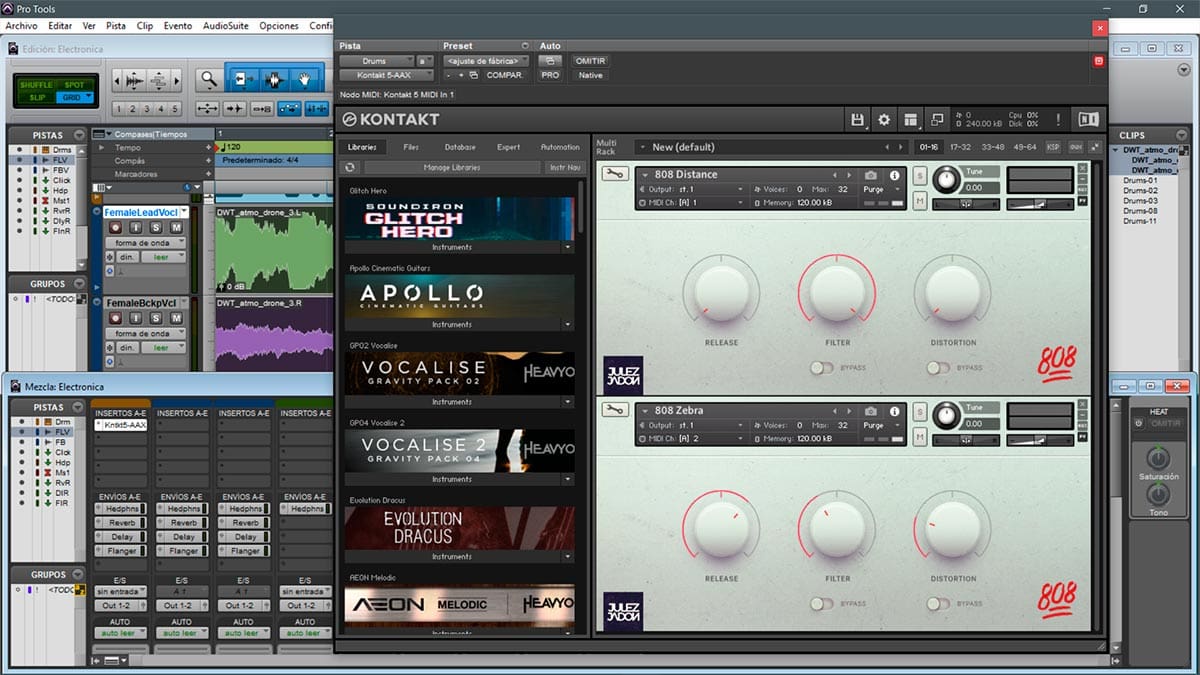The height and width of the screenshot is (675, 1200).
Task: Select the Trim tool in the edit toolbar
Action: (242, 78)
